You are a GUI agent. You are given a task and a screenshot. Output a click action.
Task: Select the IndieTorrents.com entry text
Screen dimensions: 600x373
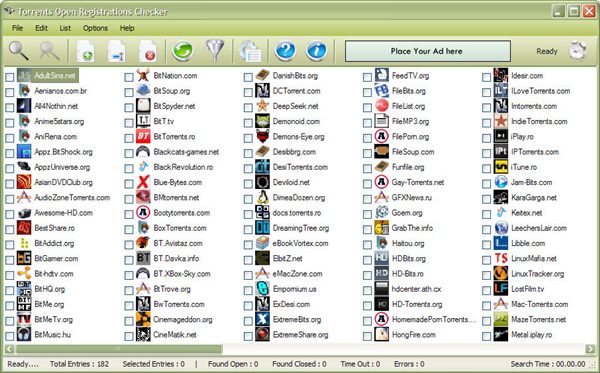tap(539, 121)
